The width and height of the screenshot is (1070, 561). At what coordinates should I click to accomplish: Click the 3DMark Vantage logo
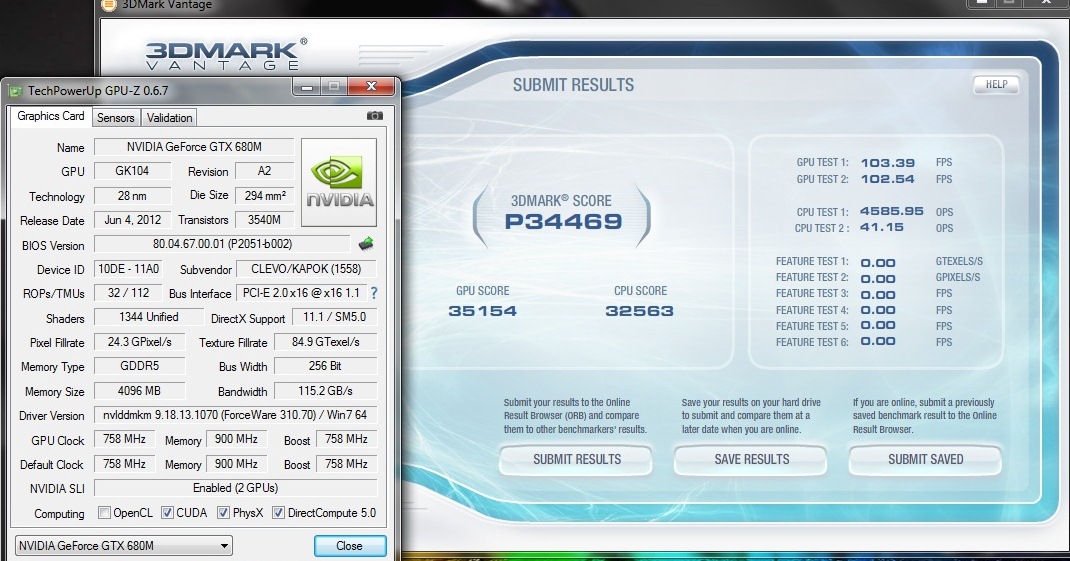click(x=227, y=55)
